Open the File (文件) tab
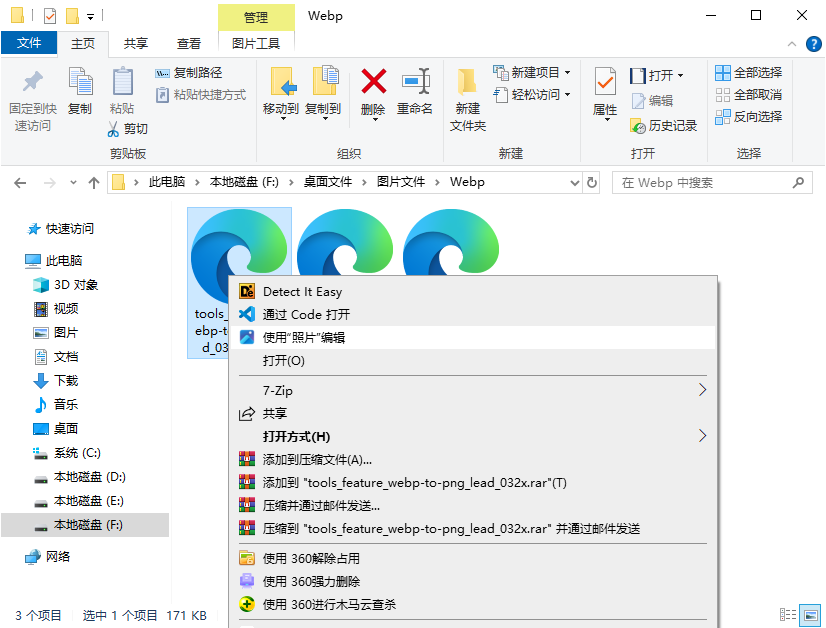826x628 pixels. 29,43
